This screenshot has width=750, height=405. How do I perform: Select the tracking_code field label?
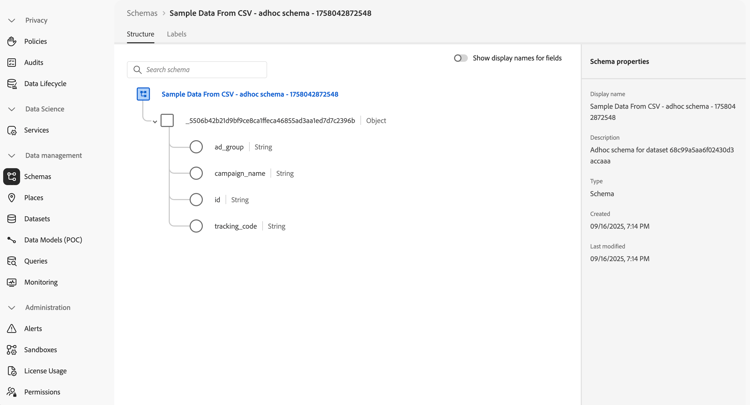tap(235, 226)
